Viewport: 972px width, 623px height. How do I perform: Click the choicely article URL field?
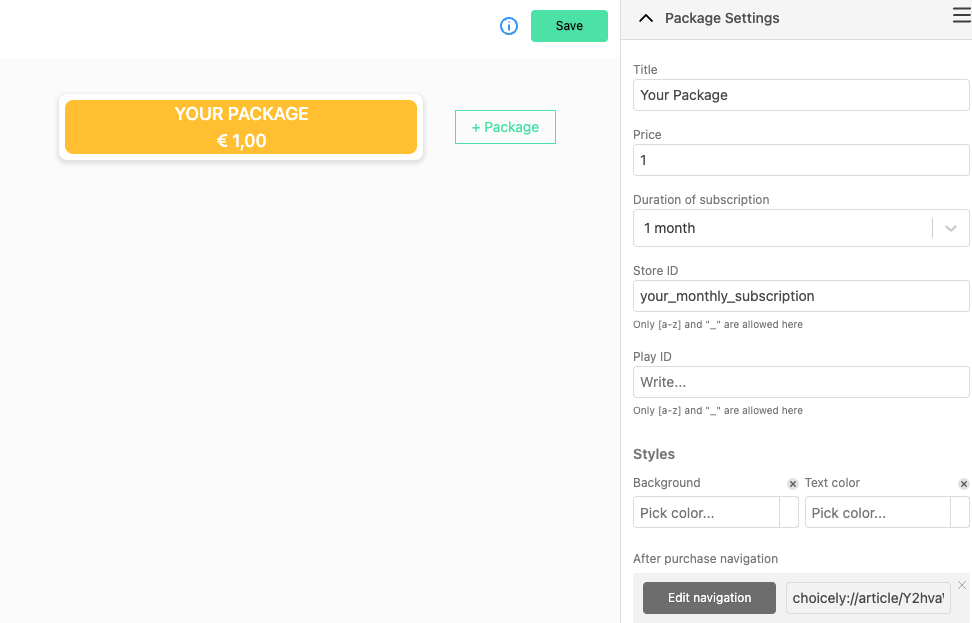[867, 598]
